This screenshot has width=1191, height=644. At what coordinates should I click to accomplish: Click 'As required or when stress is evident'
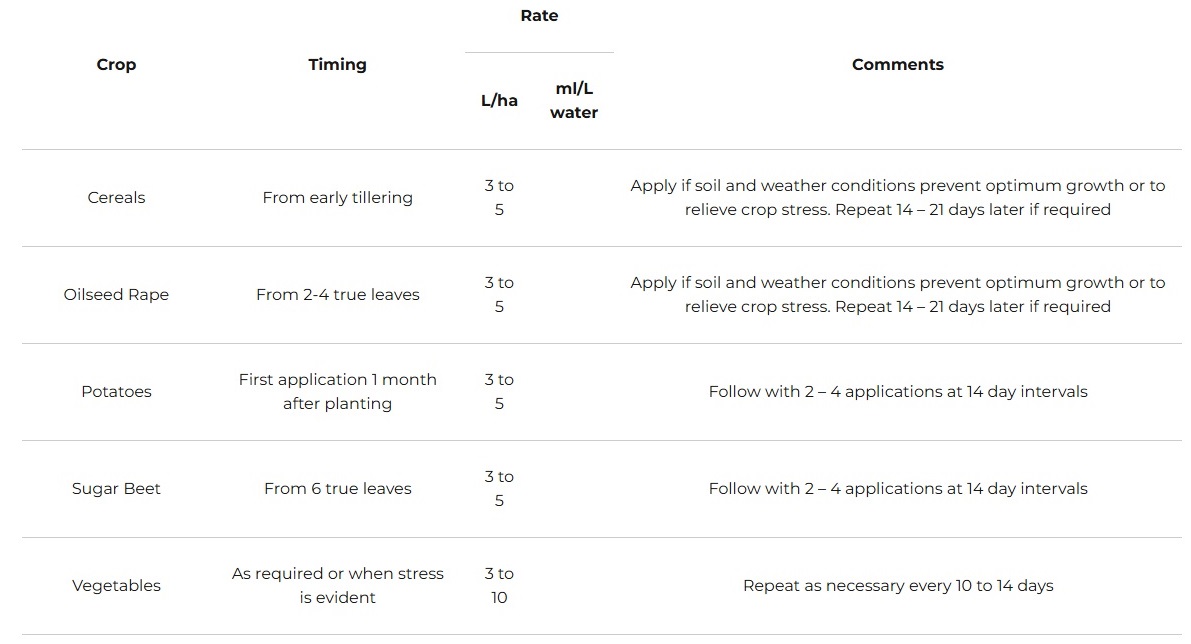pos(337,586)
